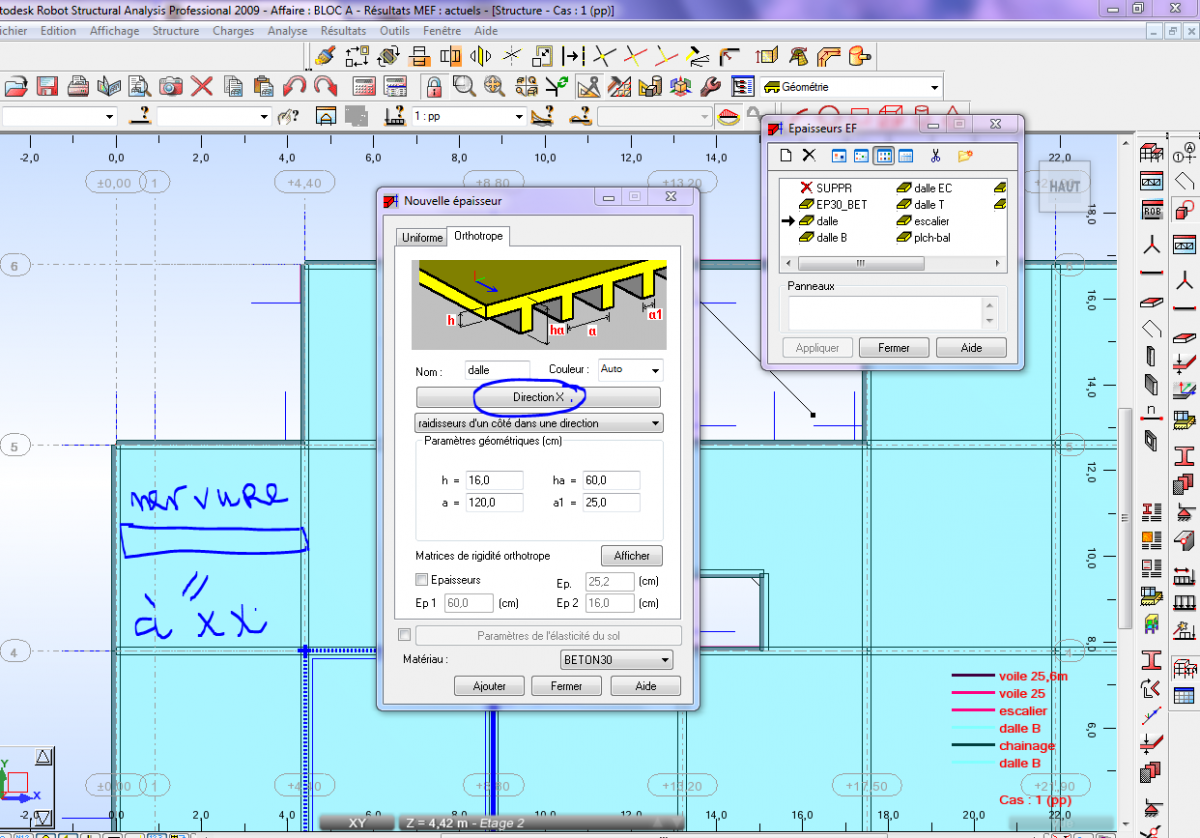Enable the Epaisseurs checkbox
1200x838 pixels.
coord(421,580)
